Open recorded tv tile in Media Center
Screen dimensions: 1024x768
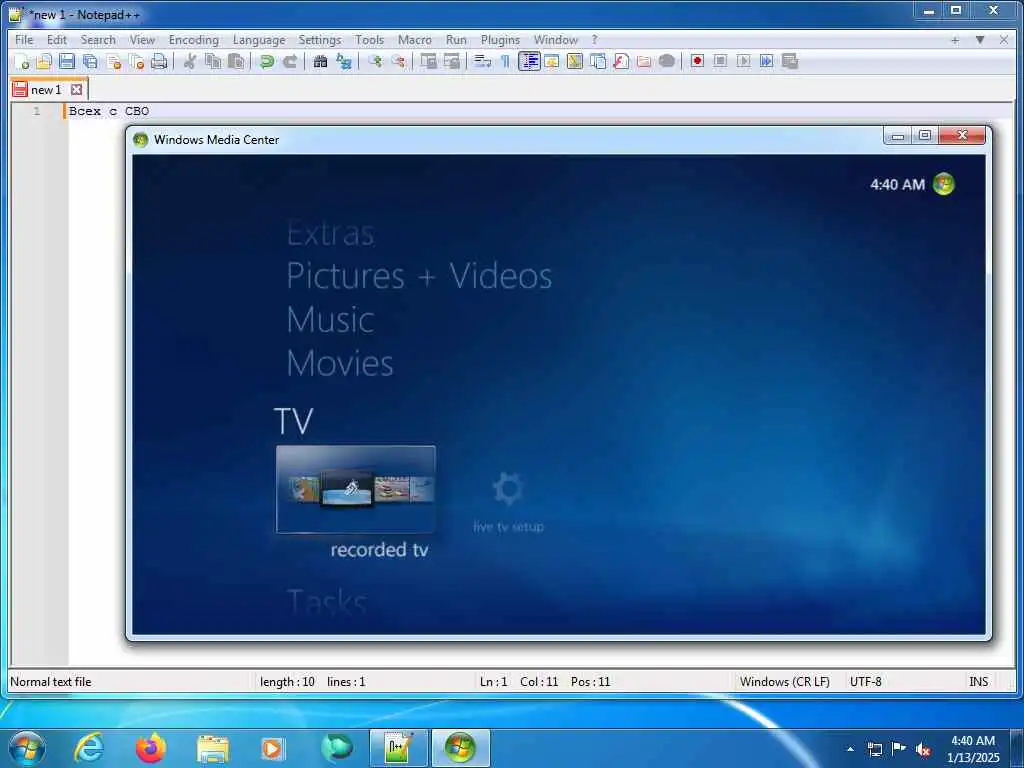pos(356,489)
